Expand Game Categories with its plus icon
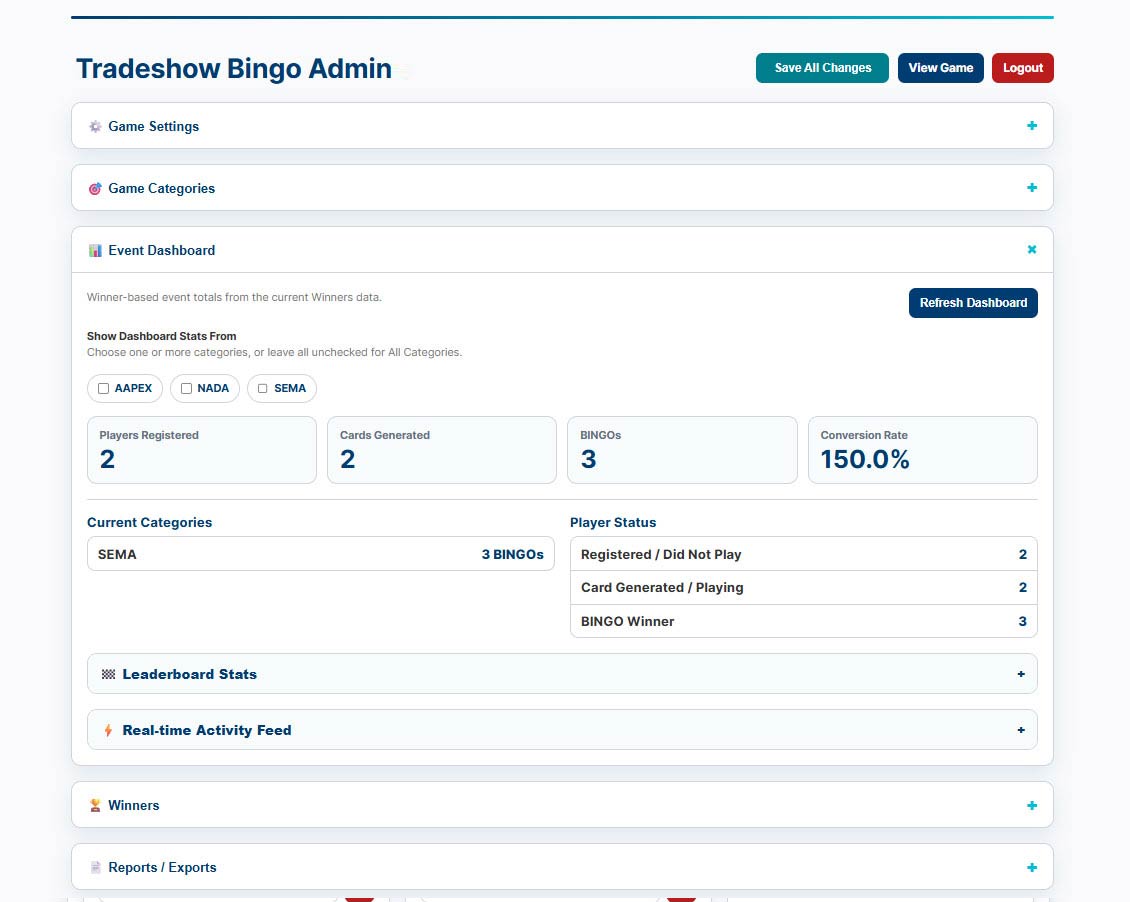The width and height of the screenshot is (1130, 902). pyautogui.click(x=1031, y=188)
